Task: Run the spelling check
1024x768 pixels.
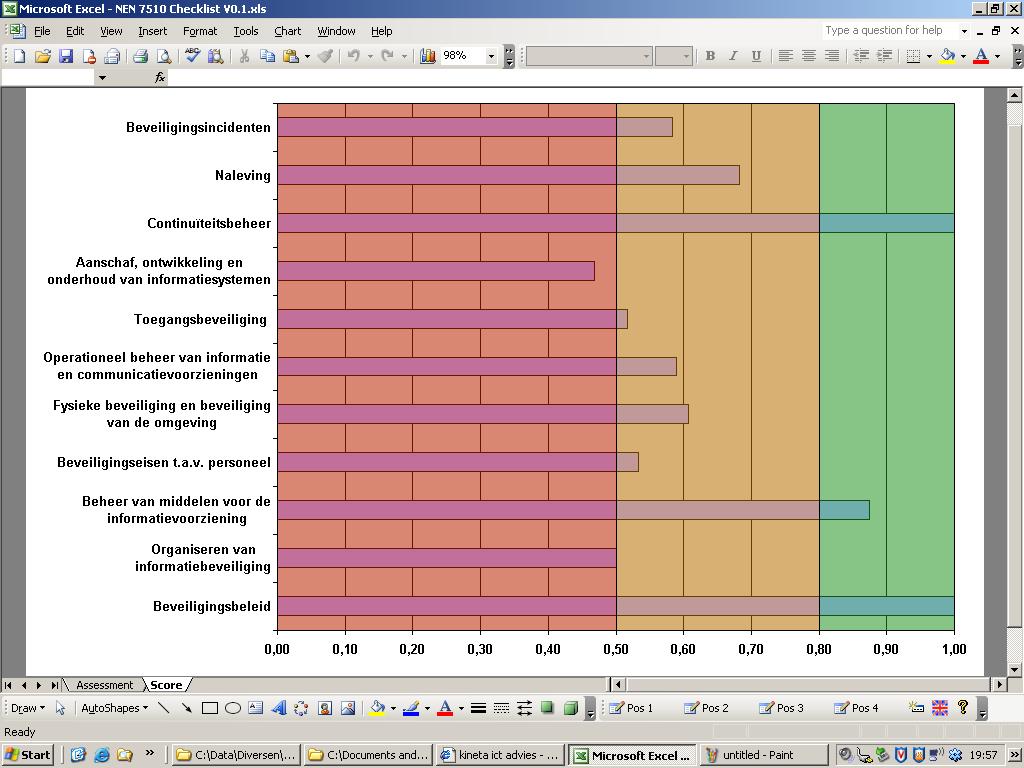Action: click(192, 56)
